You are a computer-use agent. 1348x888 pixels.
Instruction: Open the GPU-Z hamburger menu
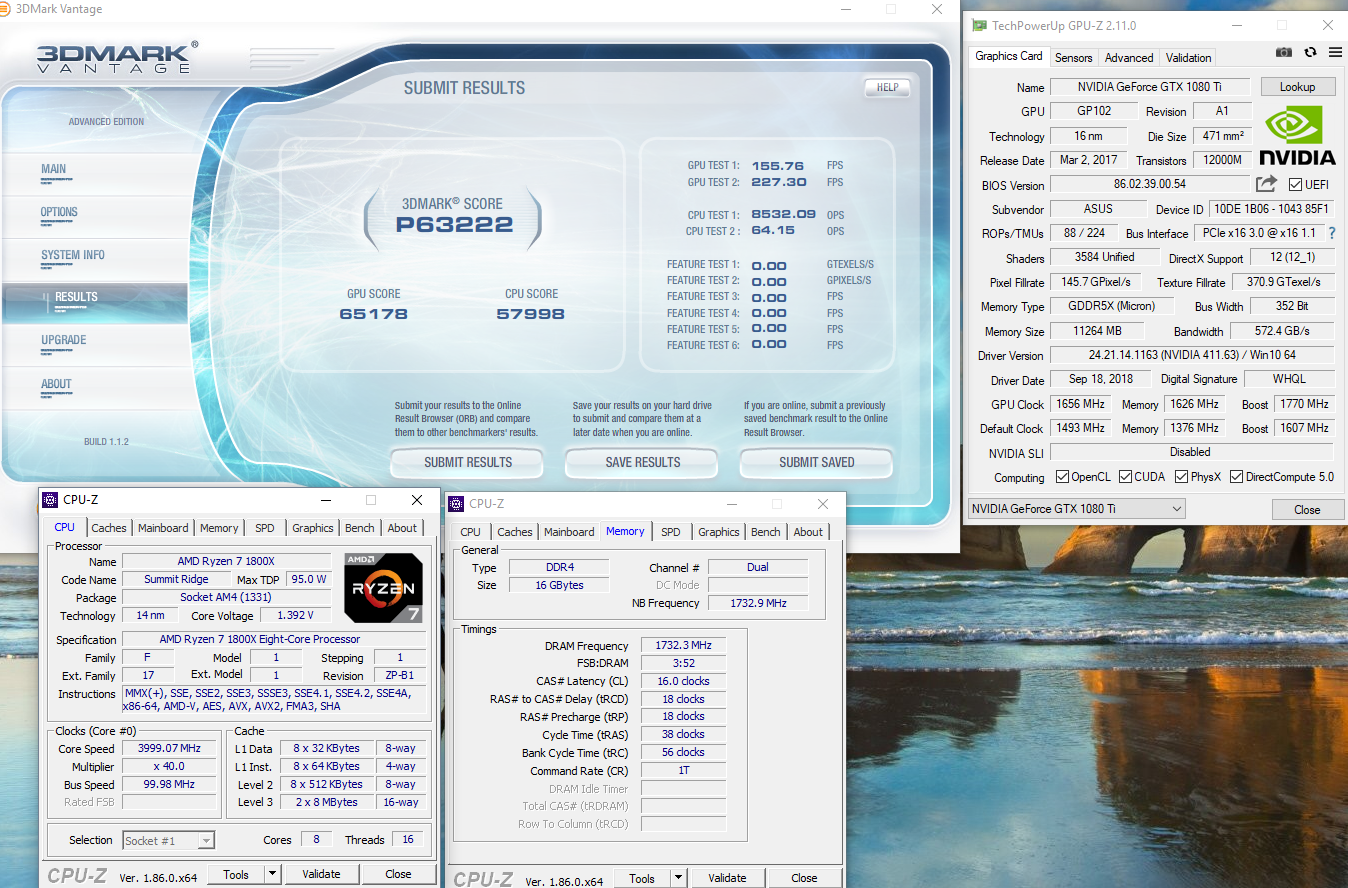point(1335,53)
